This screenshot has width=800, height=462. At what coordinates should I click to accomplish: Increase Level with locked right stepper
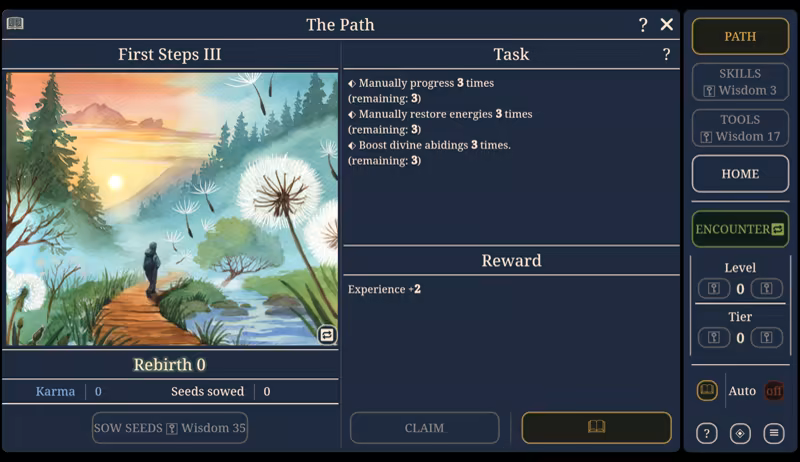tap(766, 289)
